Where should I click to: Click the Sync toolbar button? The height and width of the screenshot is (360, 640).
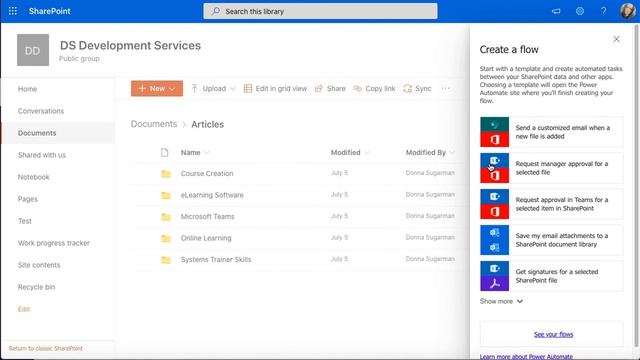(417, 89)
